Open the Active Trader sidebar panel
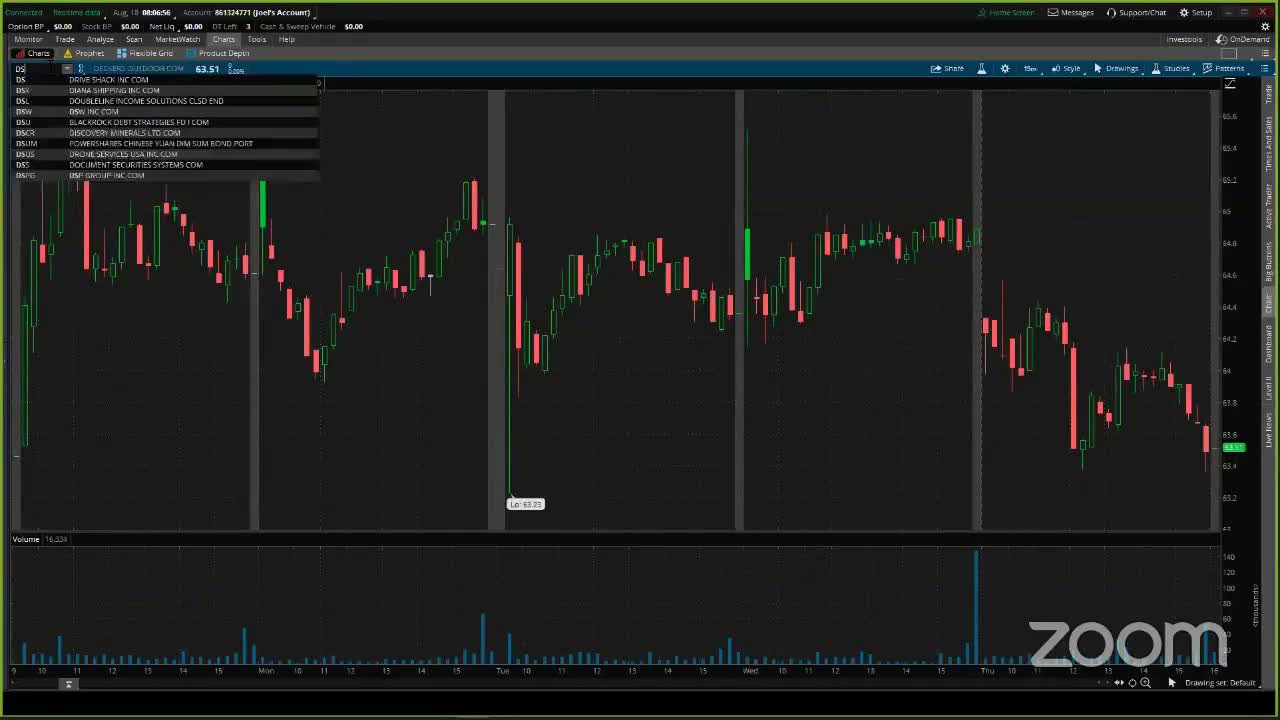 pyautogui.click(x=1269, y=205)
